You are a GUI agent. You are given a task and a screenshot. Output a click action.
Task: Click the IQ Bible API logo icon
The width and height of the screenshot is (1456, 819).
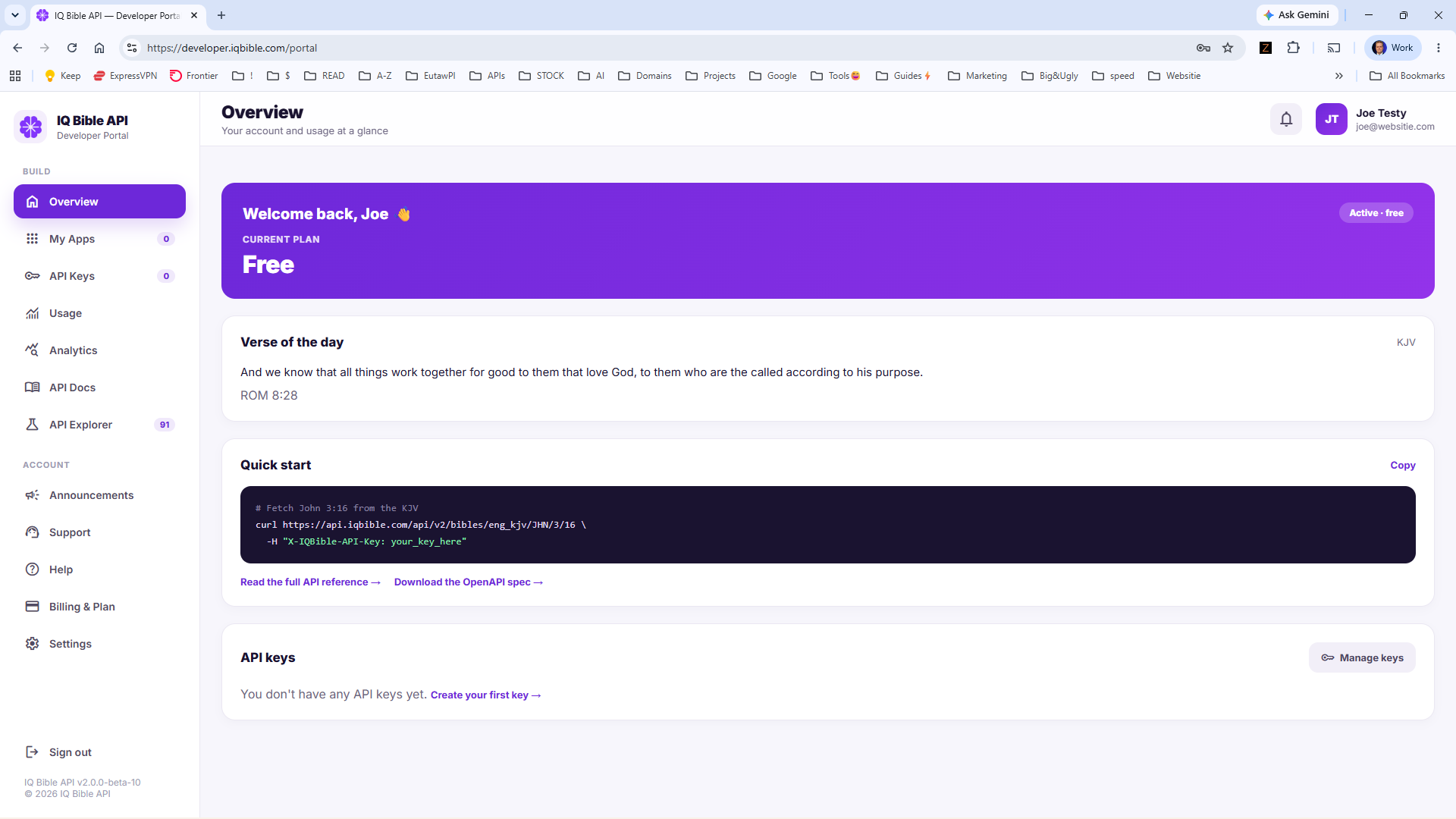31,127
